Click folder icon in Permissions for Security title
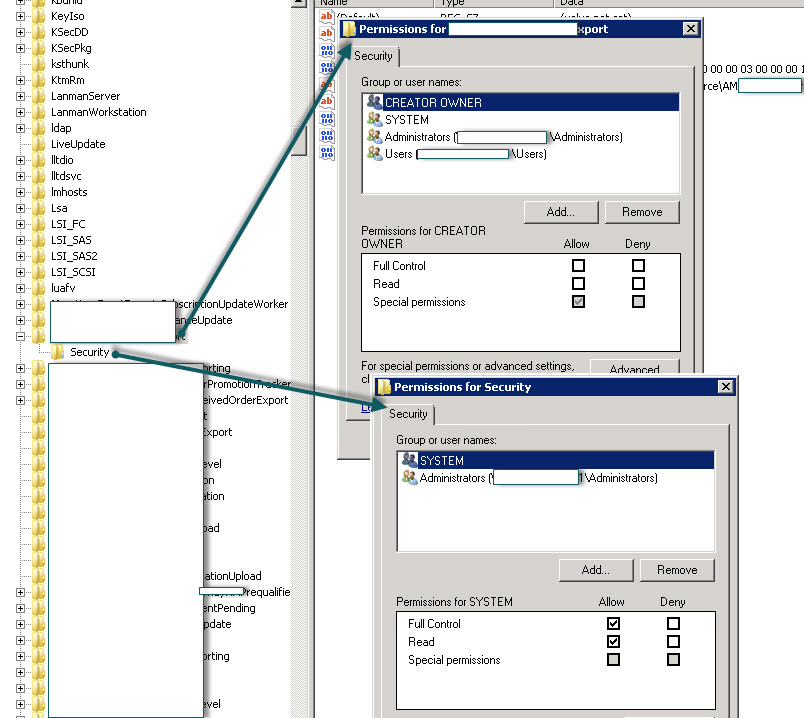 click(384, 387)
